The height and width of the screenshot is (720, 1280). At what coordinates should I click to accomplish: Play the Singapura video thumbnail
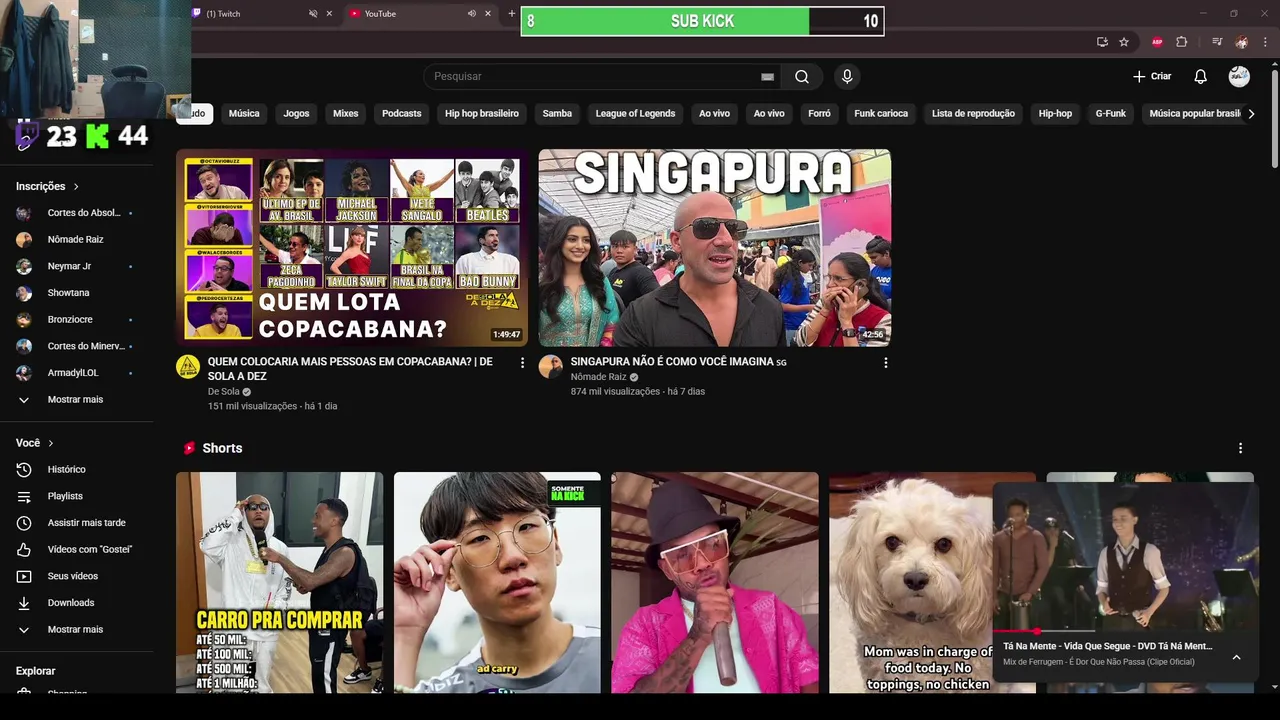(715, 248)
